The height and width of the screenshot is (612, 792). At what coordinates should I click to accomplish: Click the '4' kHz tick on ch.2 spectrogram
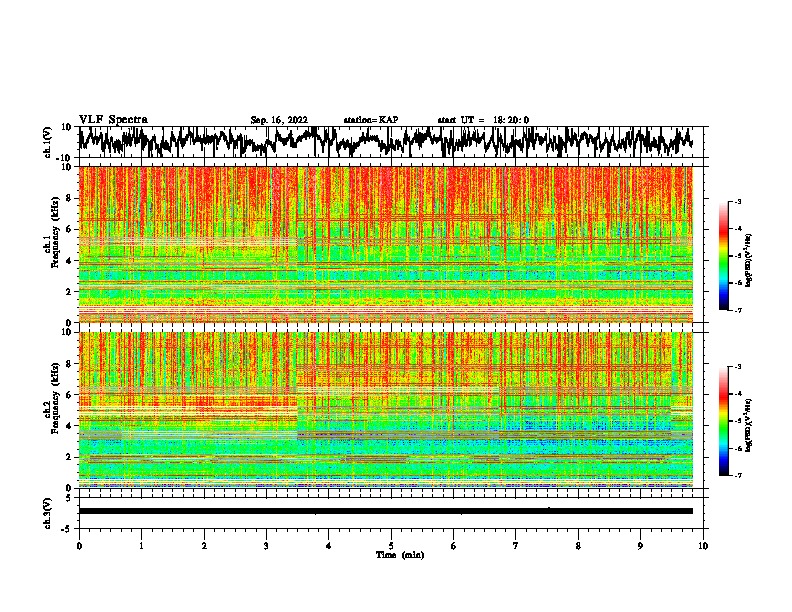coord(69,426)
